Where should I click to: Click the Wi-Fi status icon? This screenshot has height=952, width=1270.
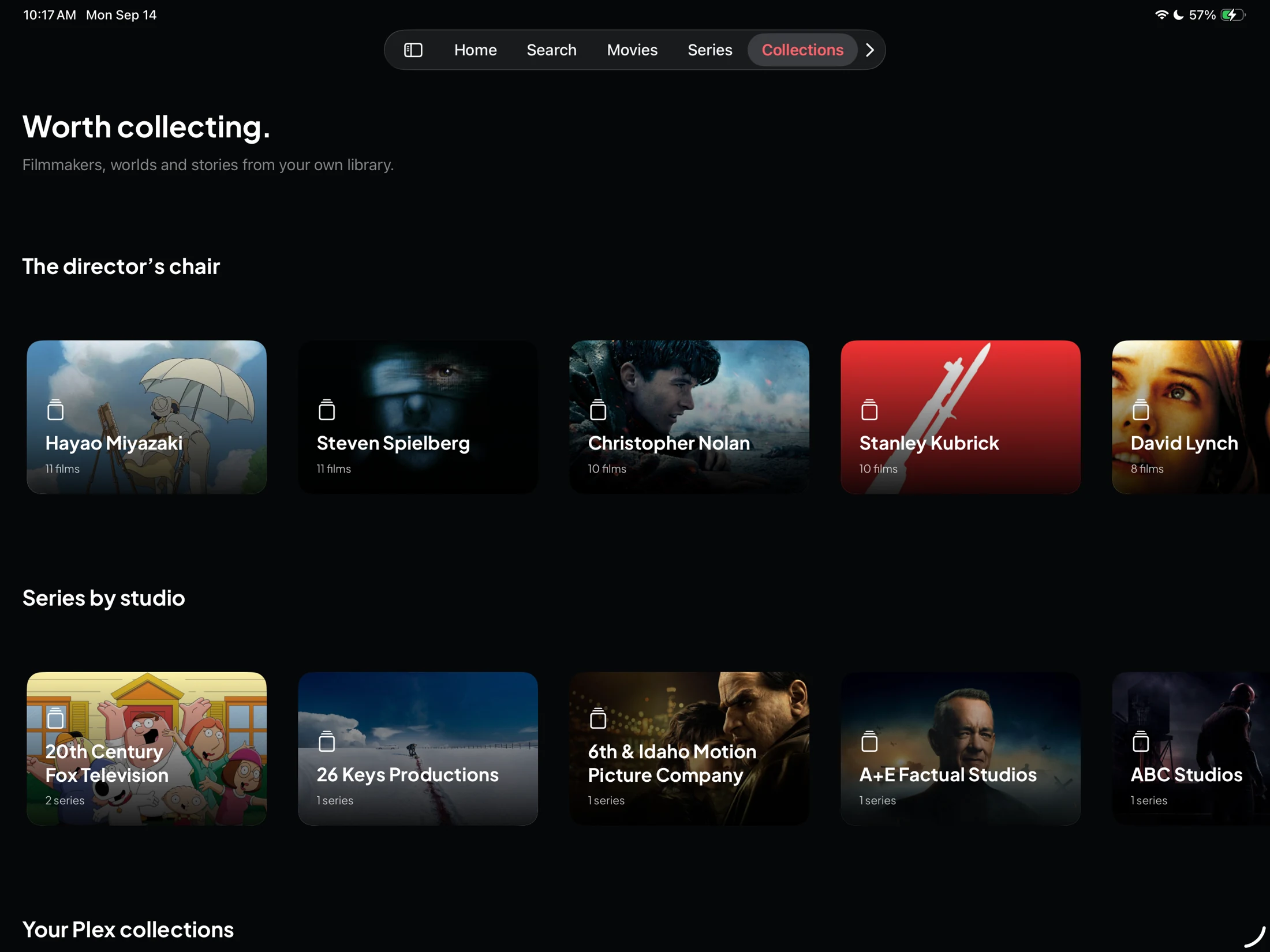click(x=1161, y=15)
